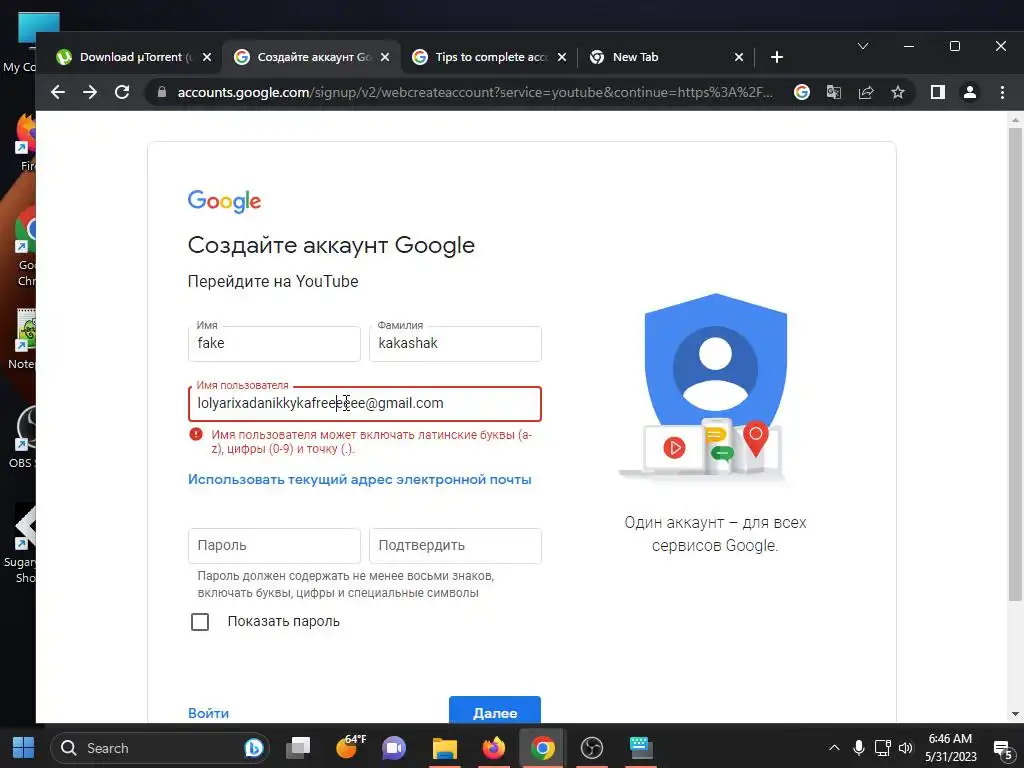Open the Chrome three-dot menu
1024x768 pixels.
(1002, 92)
